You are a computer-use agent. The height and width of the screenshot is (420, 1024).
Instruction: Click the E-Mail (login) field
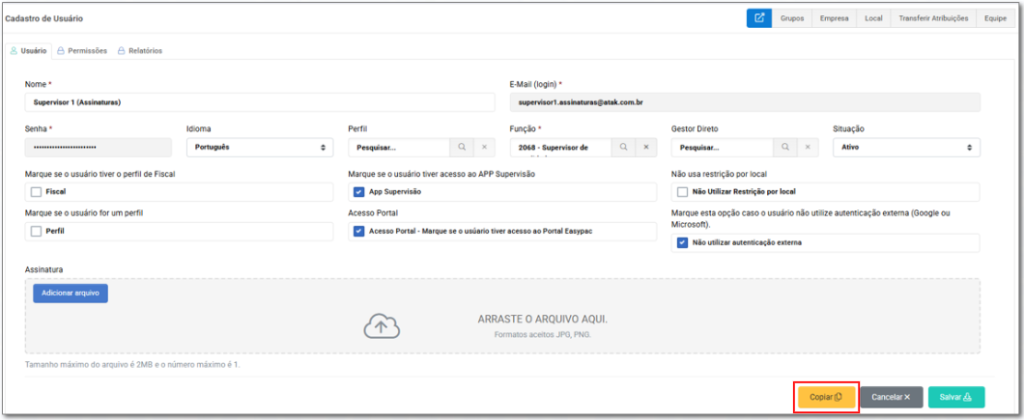click(x=745, y=103)
